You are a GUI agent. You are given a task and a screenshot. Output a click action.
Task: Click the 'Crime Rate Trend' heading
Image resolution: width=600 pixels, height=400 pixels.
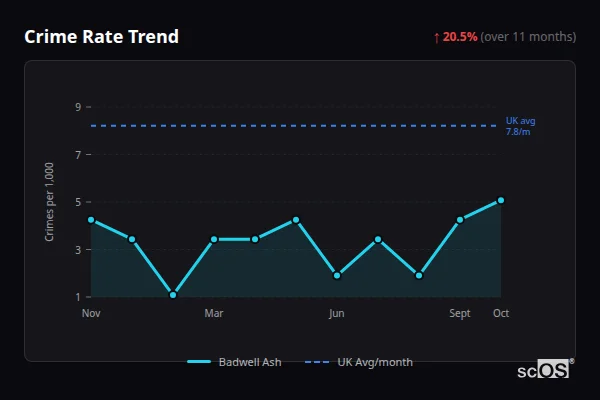point(101,37)
